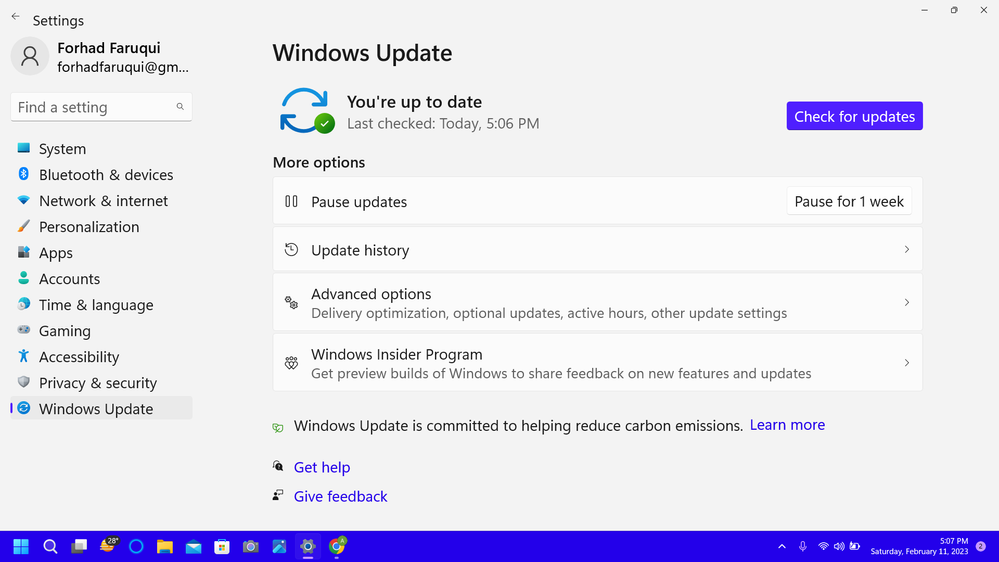
Task: Click the chevron on Windows Insider Program
Action: pyautogui.click(x=907, y=363)
